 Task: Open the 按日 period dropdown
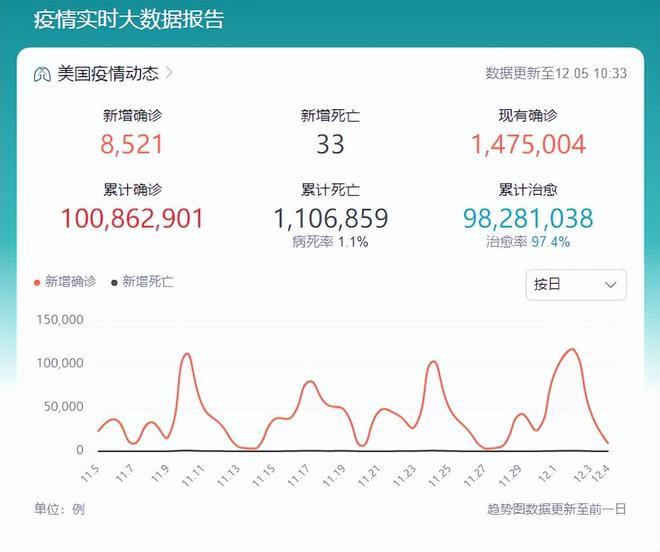tap(576, 285)
